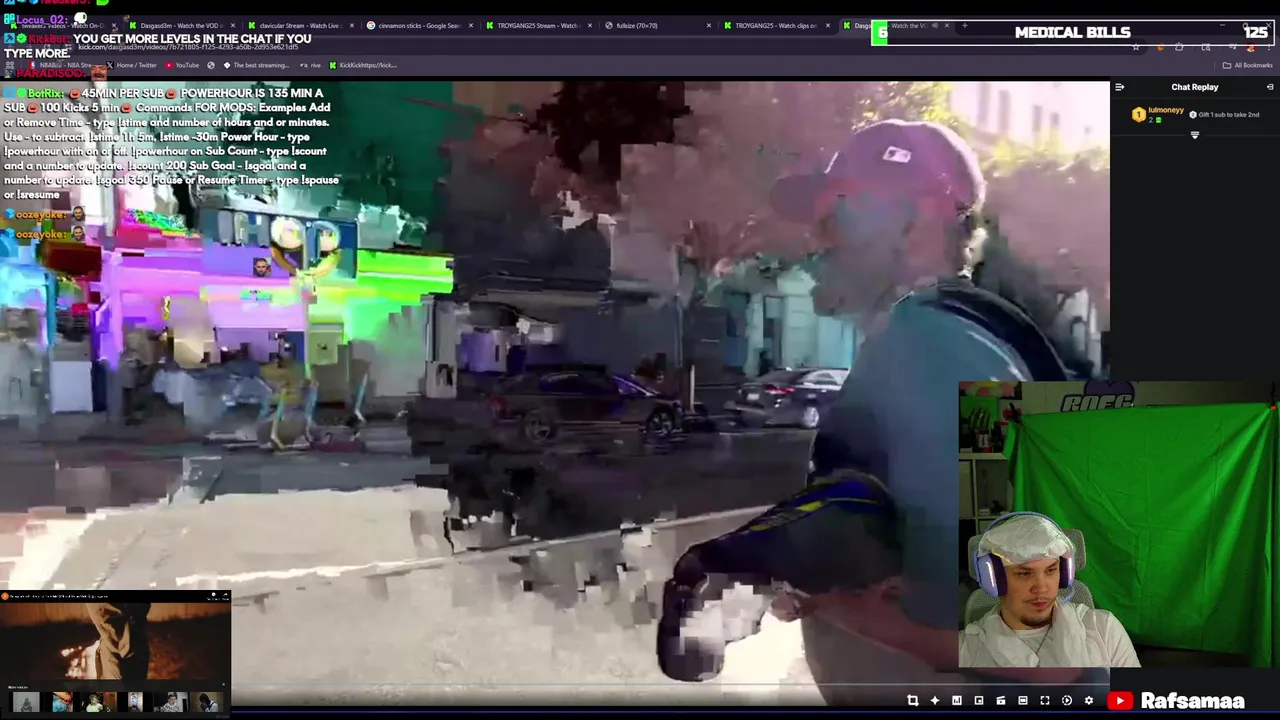This screenshot has height=720, width=1280.
Task: Open the stats bar-chart icon in player
Action: (x=956, y=701)
